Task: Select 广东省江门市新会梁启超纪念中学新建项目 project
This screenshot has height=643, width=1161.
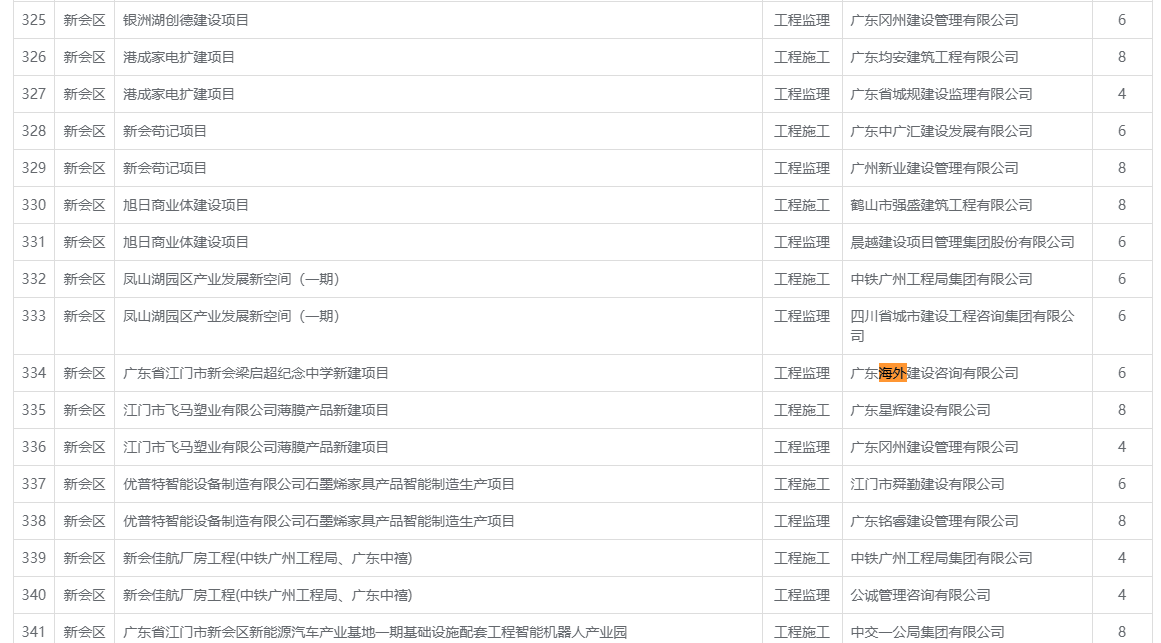Action: (x=255, y=373)
